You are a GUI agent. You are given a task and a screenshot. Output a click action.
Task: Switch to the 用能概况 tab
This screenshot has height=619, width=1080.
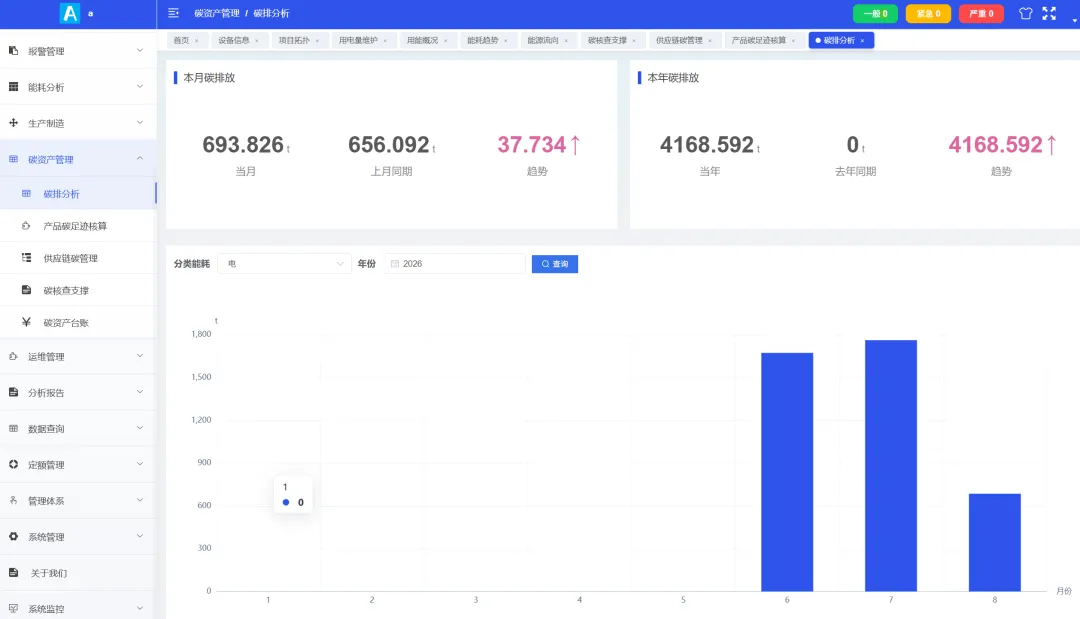click(422, 41)
